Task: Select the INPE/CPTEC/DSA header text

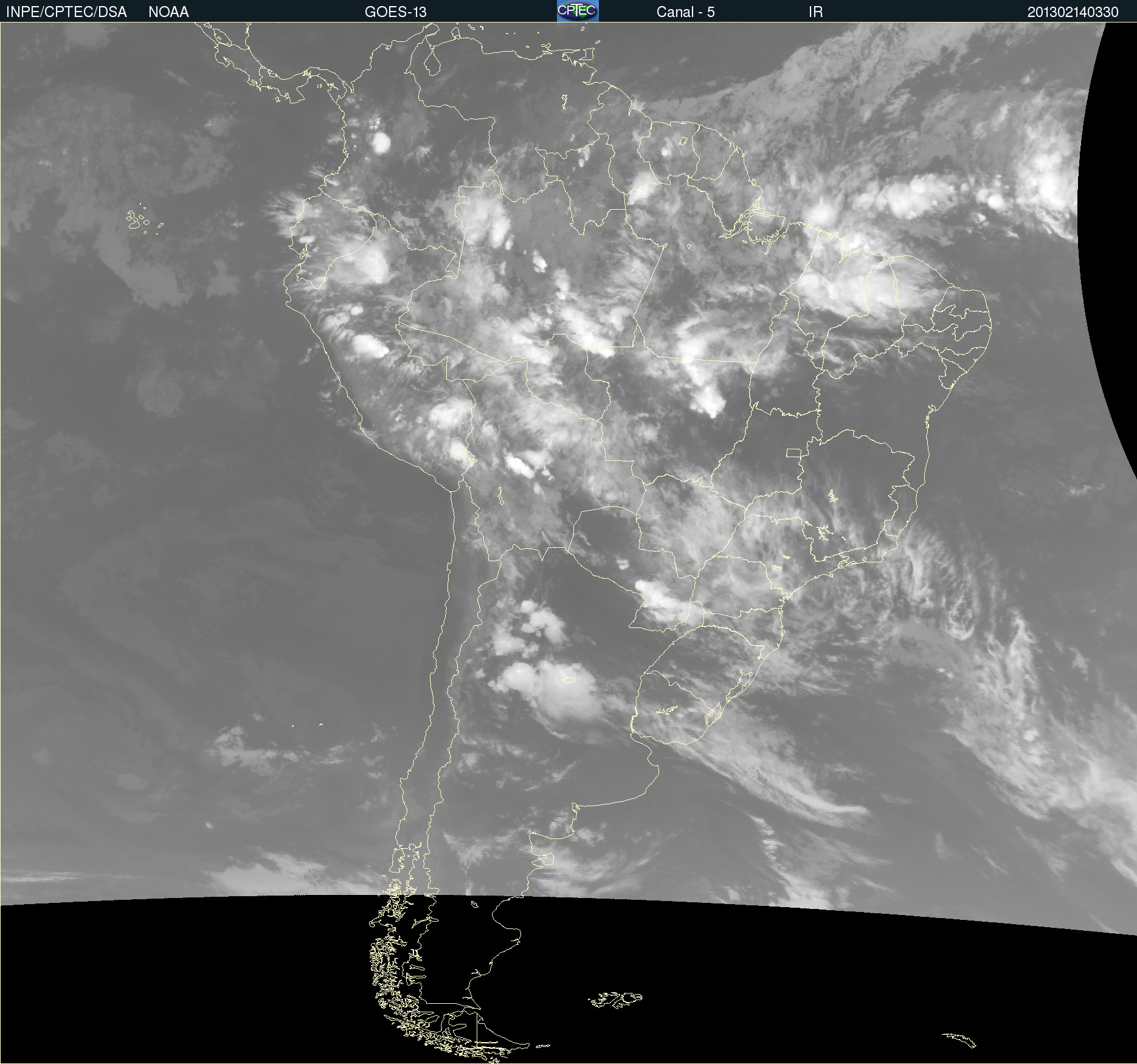Action: point(66,12)
